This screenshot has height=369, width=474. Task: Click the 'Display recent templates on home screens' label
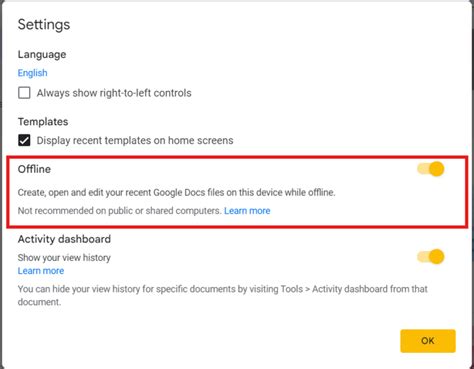pyautogui.click(x=135, y=140)
